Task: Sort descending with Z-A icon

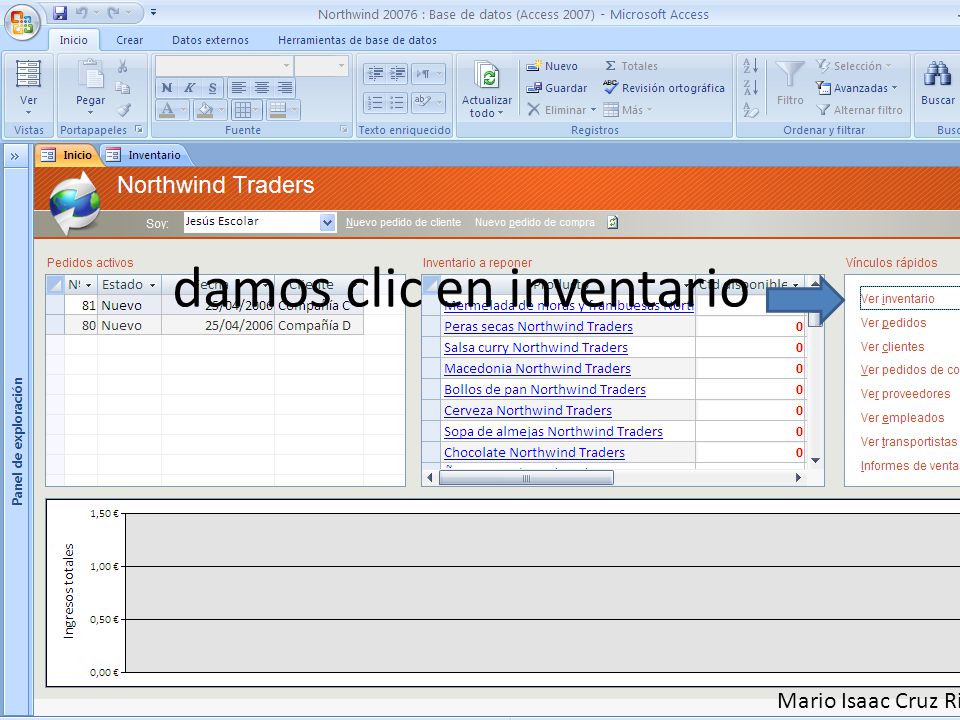Action: 751,88
